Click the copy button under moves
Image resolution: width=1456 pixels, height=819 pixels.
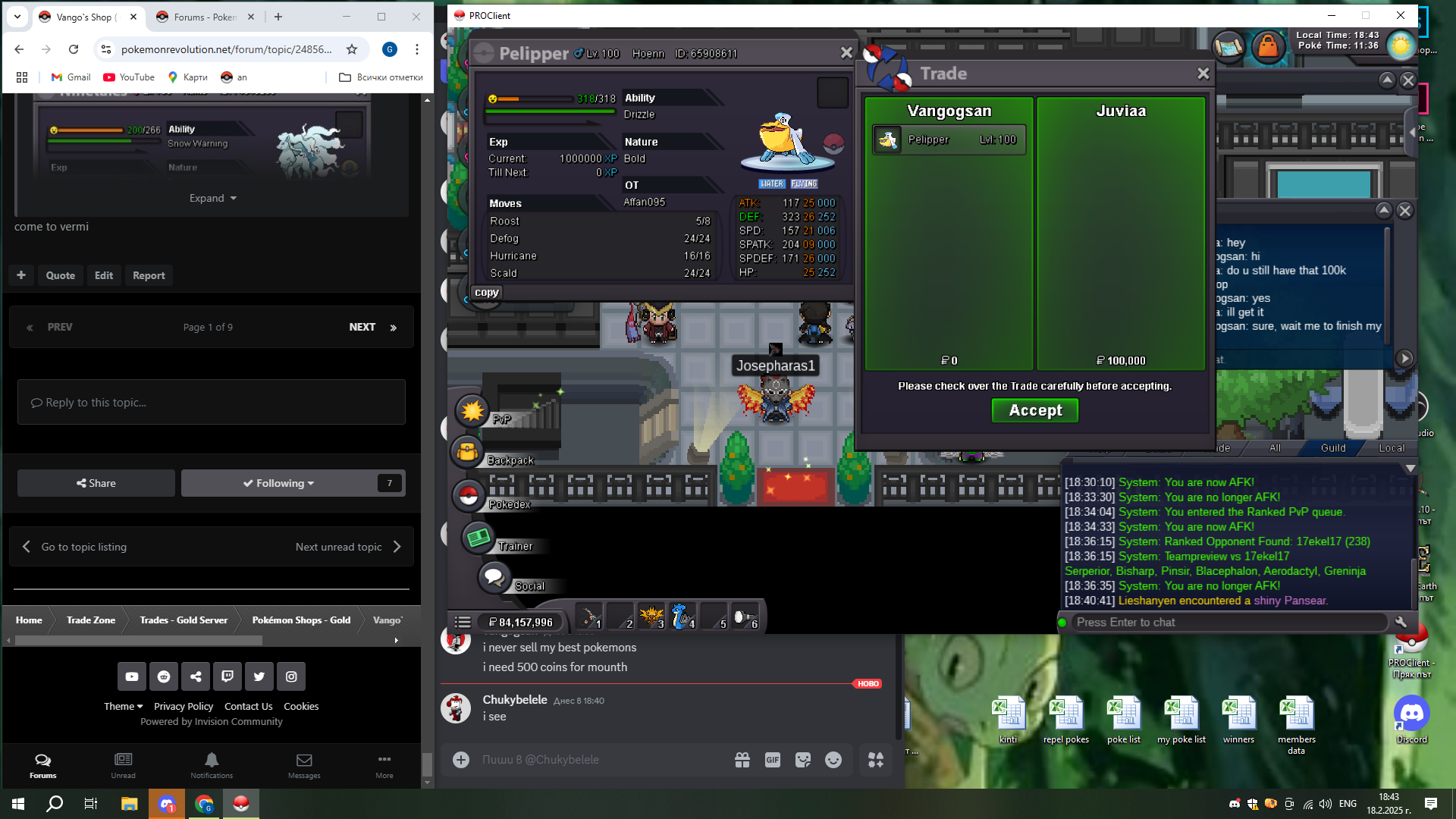[486, 293]
